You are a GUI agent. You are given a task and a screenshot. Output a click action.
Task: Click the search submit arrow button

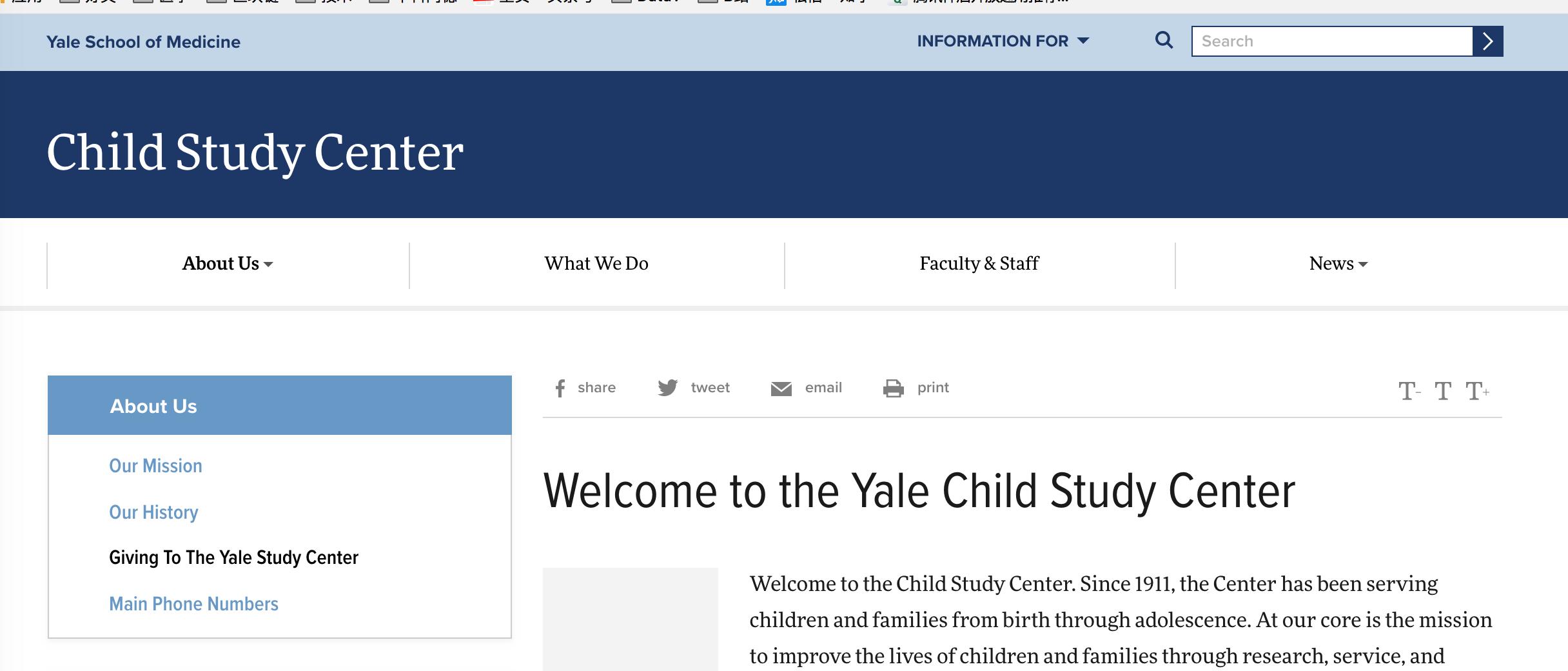pos(1487,41)
